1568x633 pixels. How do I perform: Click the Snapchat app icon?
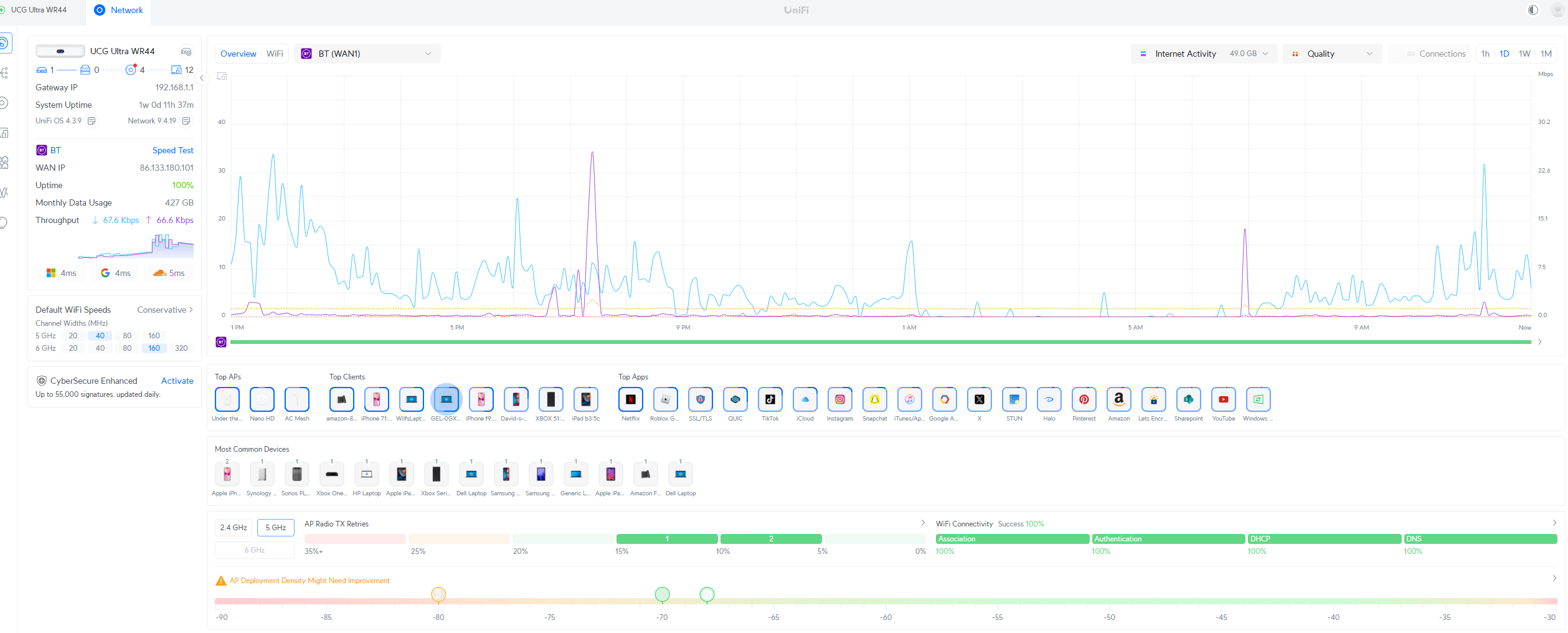point(874,399)
